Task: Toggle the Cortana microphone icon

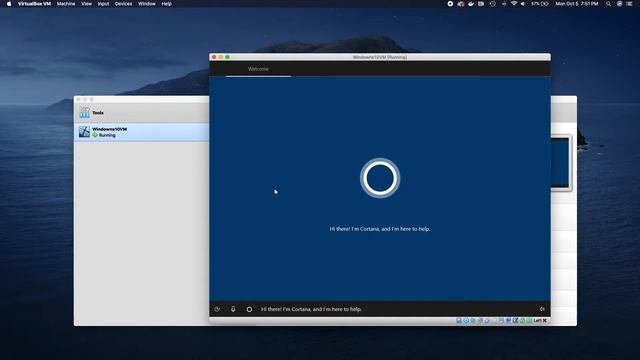Action: [x=233, y=309]
